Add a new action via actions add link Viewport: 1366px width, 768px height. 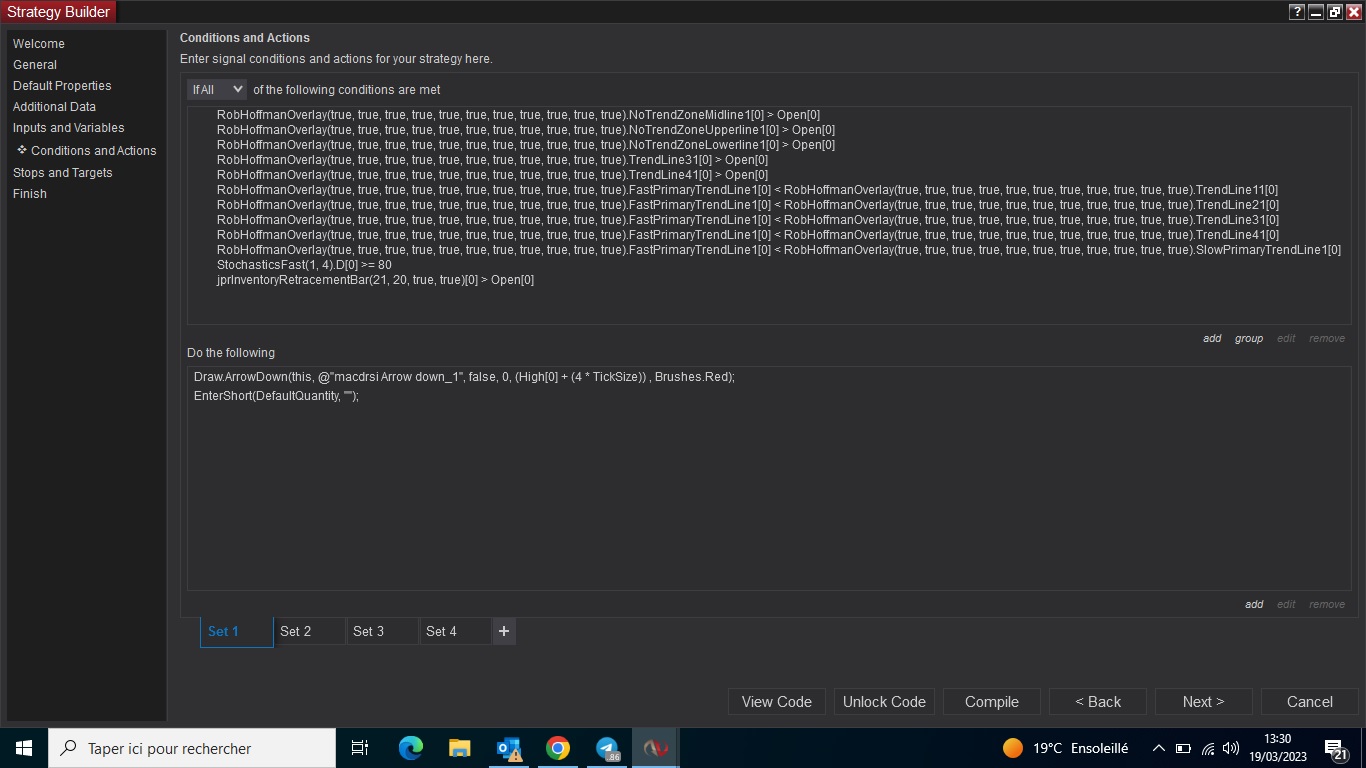click(x=1254, y=605)
